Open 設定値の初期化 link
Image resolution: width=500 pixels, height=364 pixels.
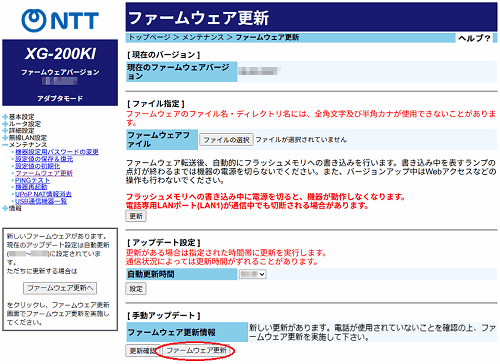[x=38, y=166]
